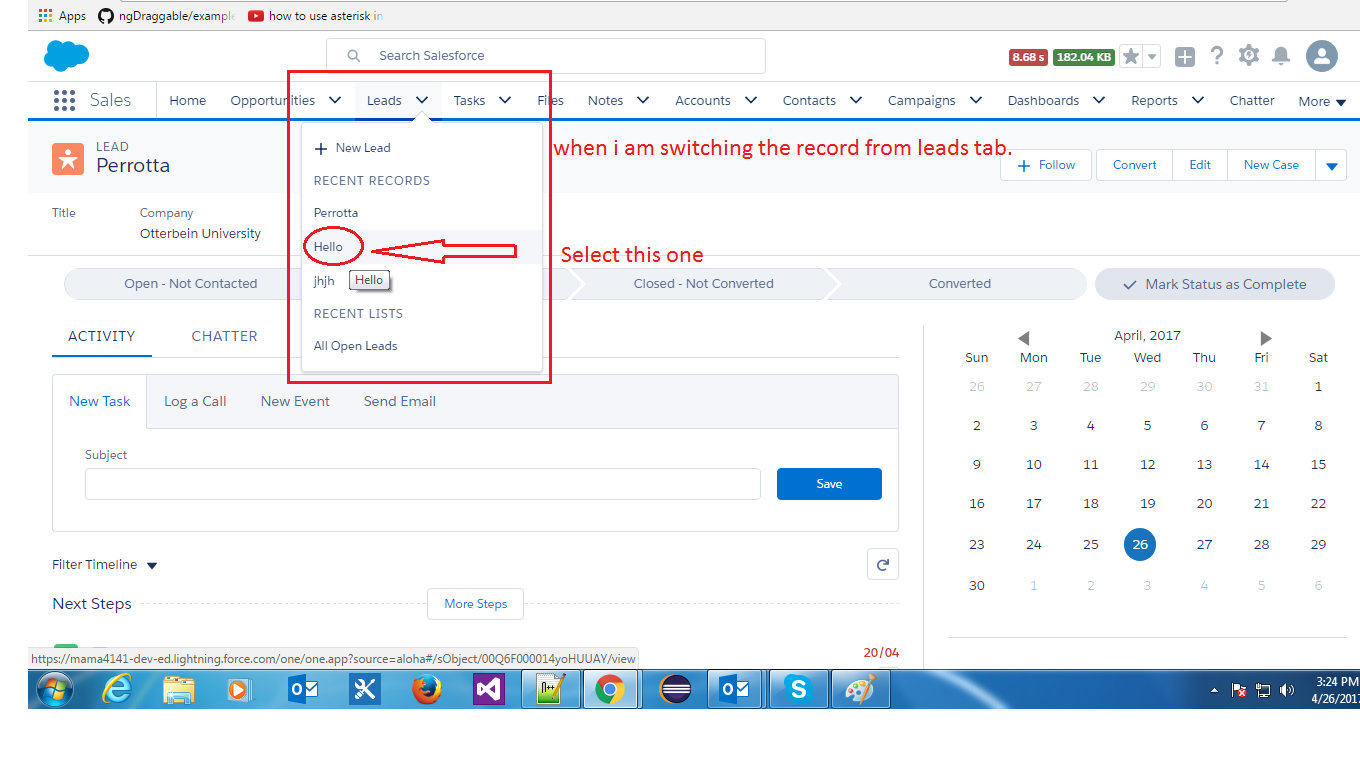
Task: Collapse the Leads tab dropdown chevron
Action: (x=422, y=100)
